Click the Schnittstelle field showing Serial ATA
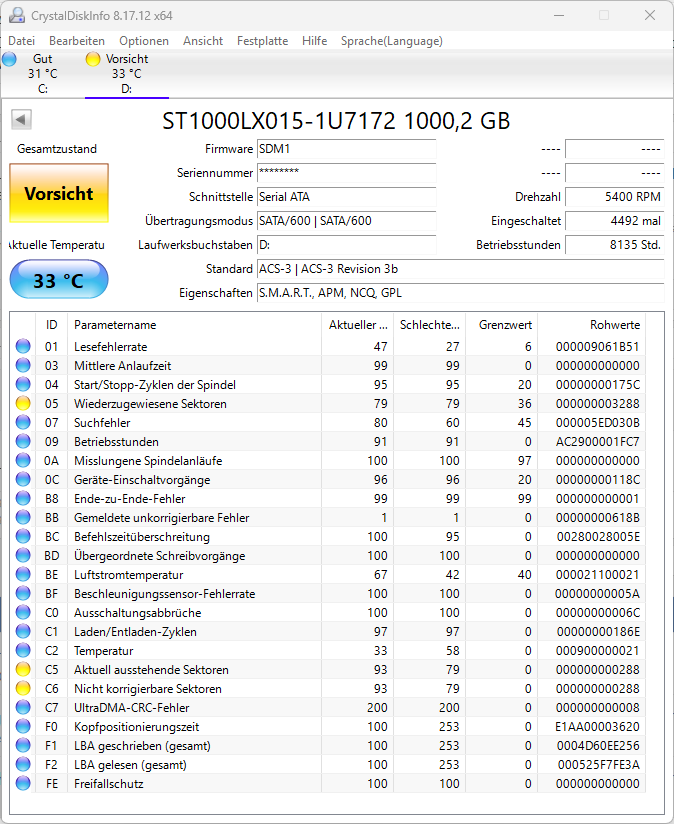Image resolution: width=674 pixels, height=824 pixels. point(347,197)
